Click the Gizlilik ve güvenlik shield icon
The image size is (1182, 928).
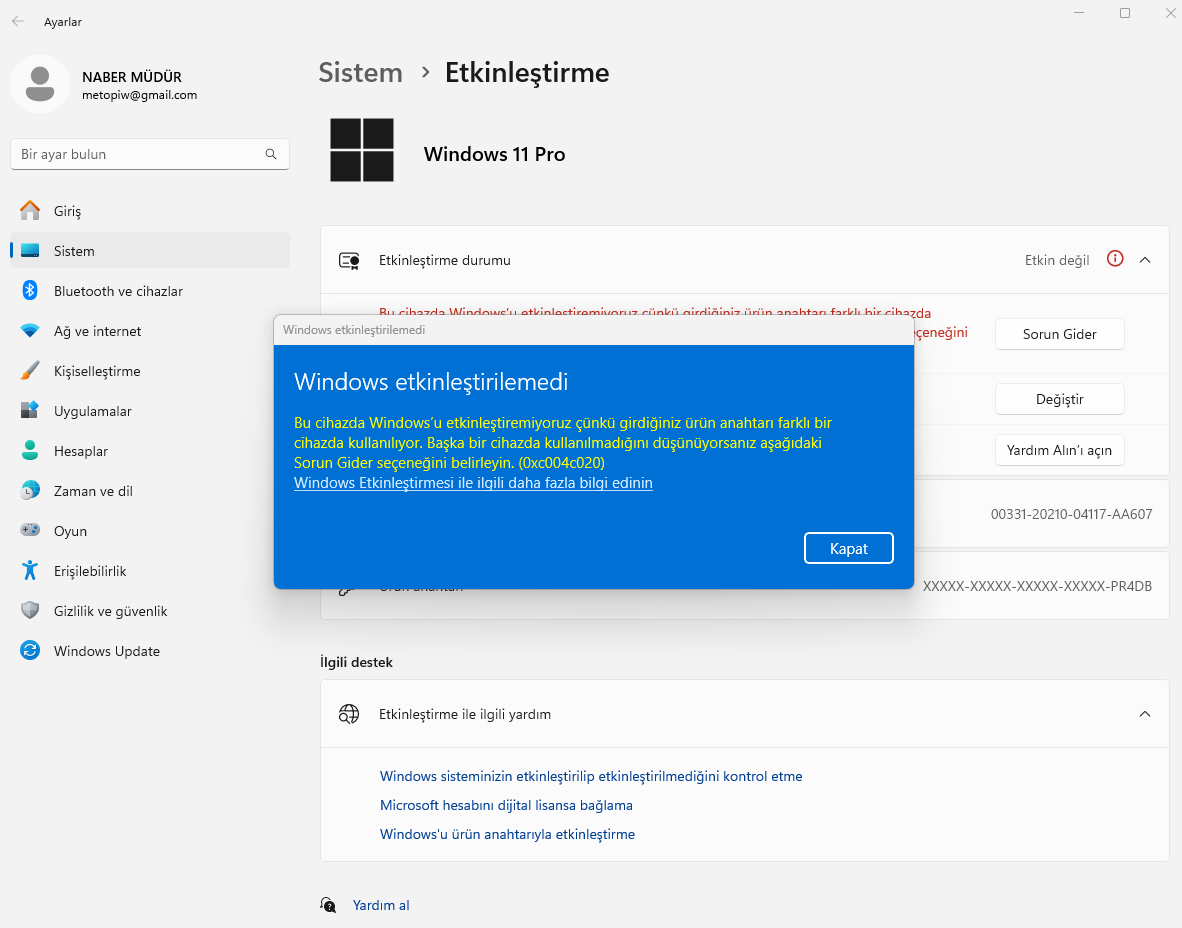[x=30, y=610]
